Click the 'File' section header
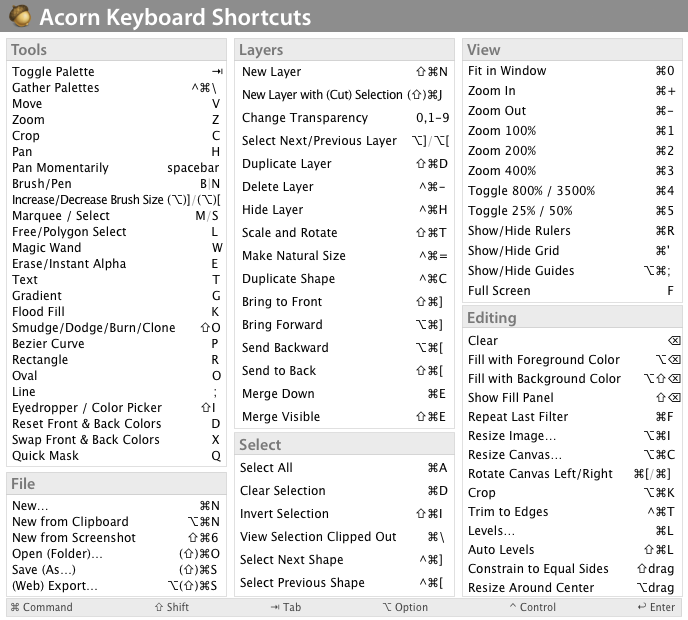The image size is (688, 620). click(x=116, y=484)
